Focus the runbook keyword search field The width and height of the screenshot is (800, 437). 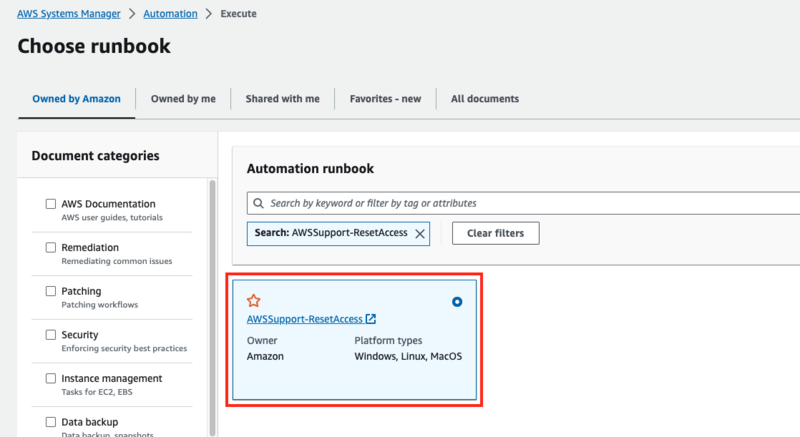pyautogui.click(x=523, y=203)
